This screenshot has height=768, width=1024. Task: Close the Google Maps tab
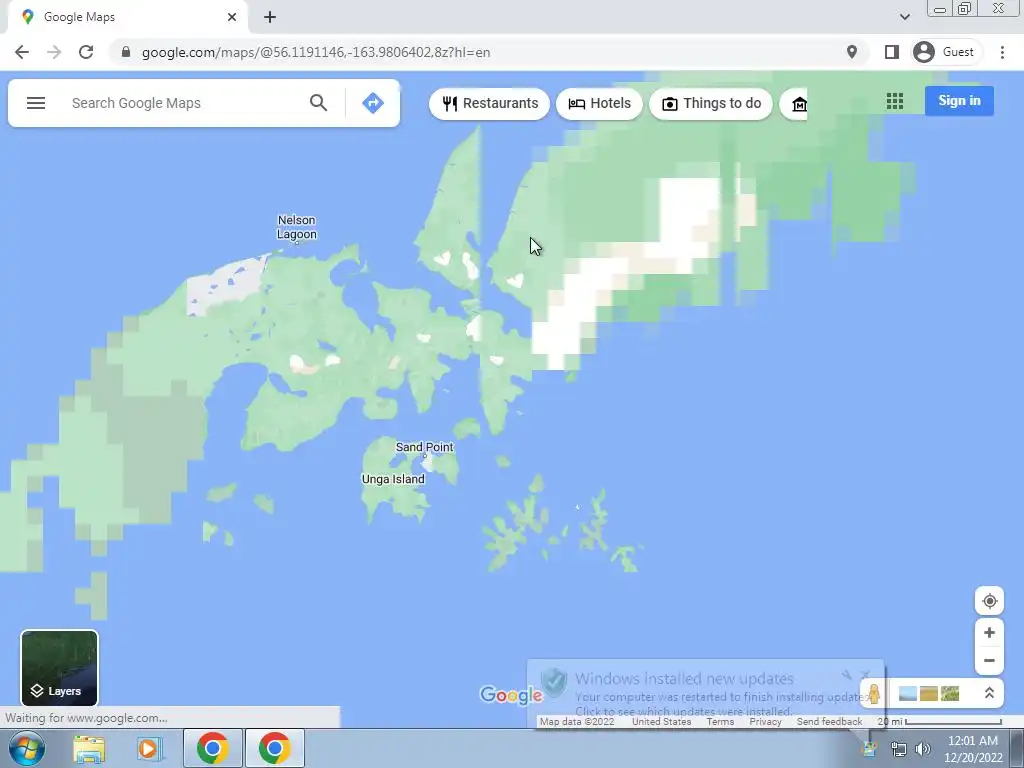tap(232, 17)
